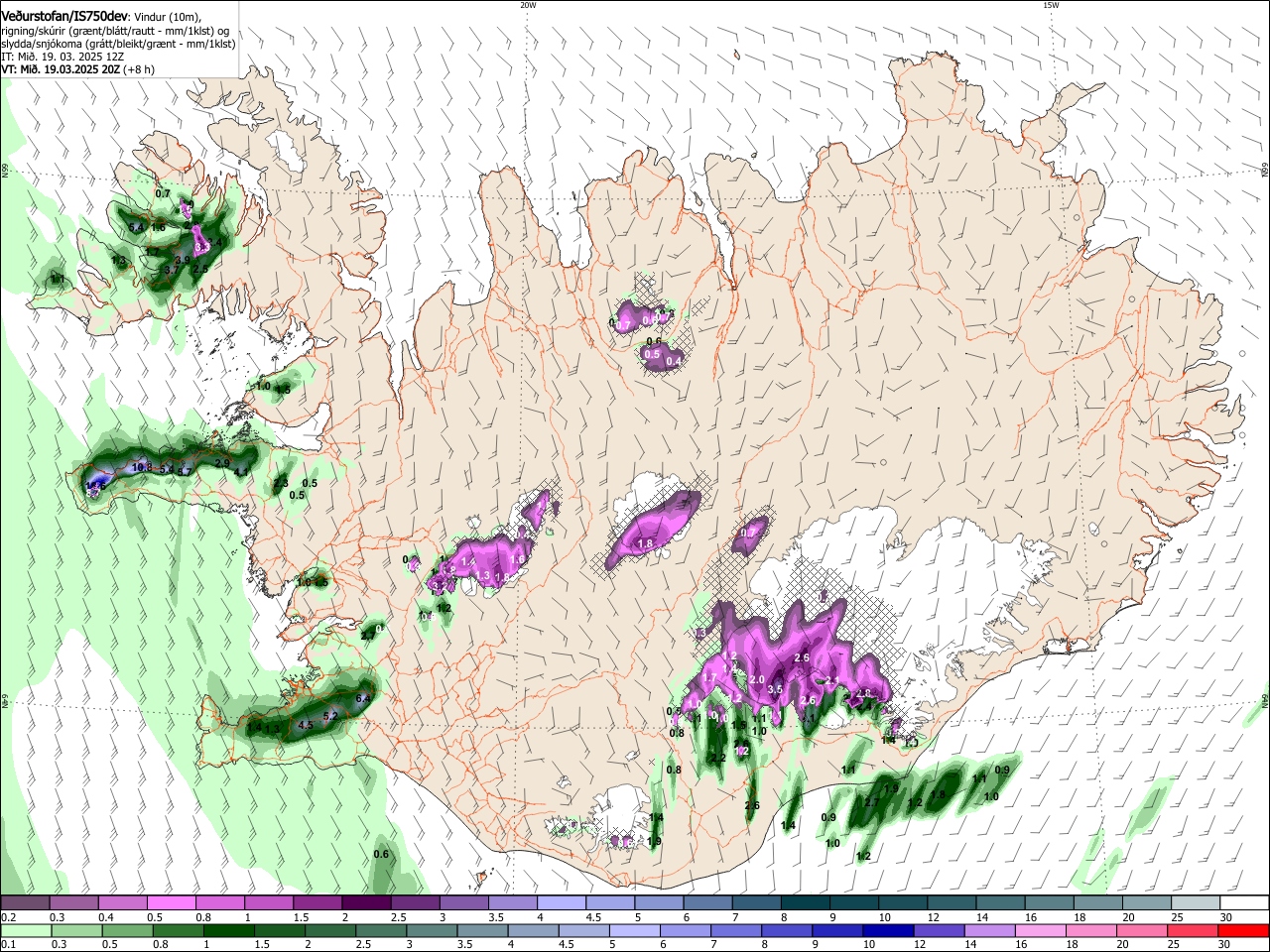
Task: Click the 'Veðurstofan/IS750dev' title text
Action: coord(64,16)
